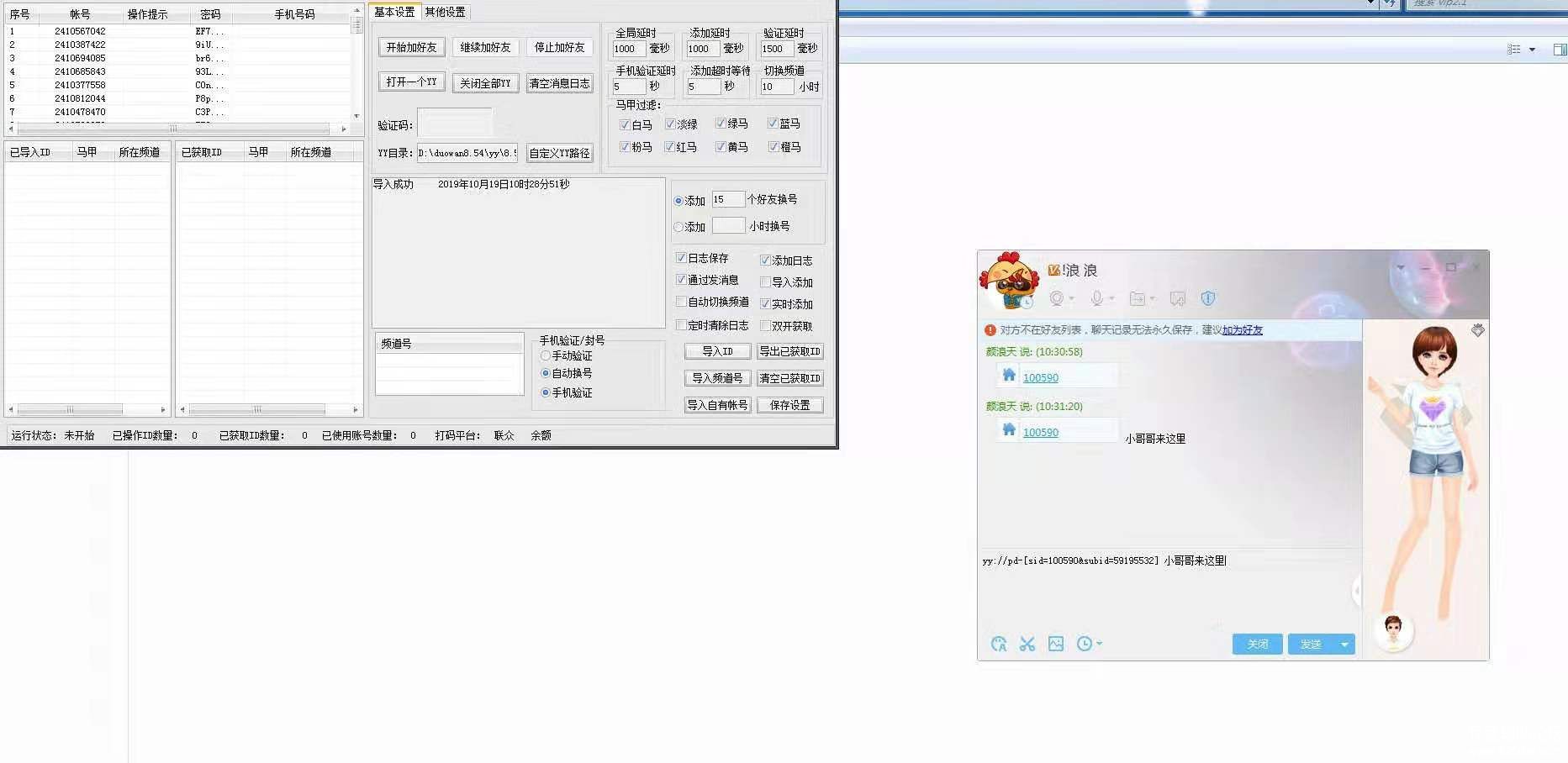Click the house icon beside first 100590 link
The width and height of the screenshot is (1568, 763).
1009,376
